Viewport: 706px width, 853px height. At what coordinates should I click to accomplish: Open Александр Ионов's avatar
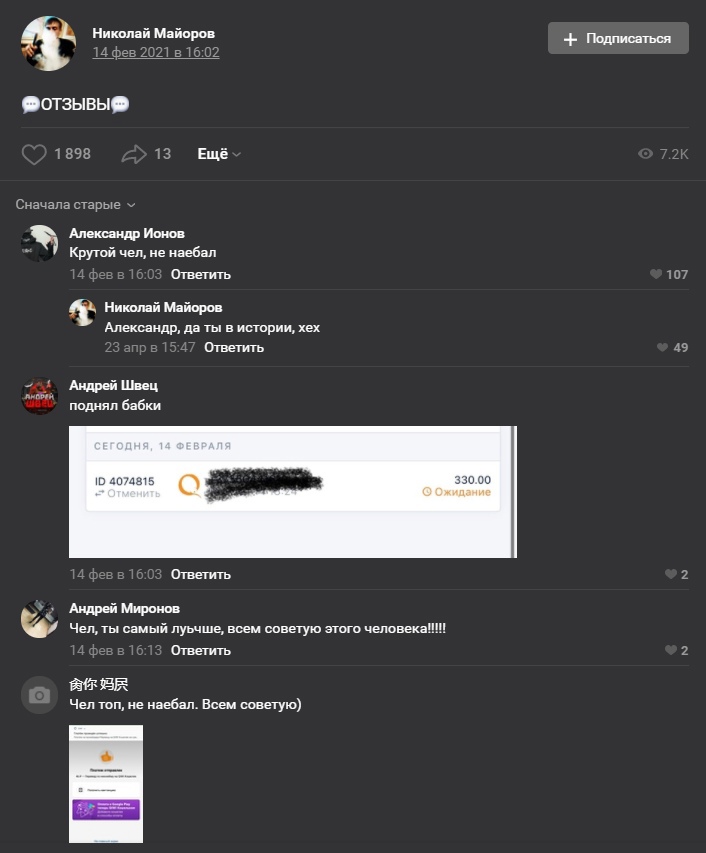pyautogui.click(x=39, y=243)
